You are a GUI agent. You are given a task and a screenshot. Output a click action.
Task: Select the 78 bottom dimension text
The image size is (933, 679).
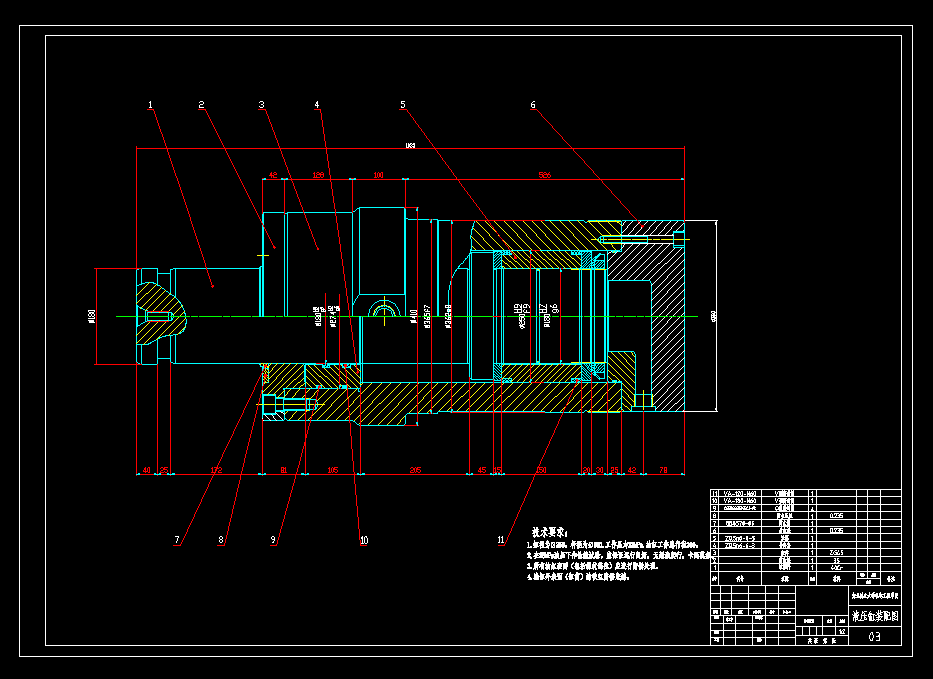click(x=663, y=470)
